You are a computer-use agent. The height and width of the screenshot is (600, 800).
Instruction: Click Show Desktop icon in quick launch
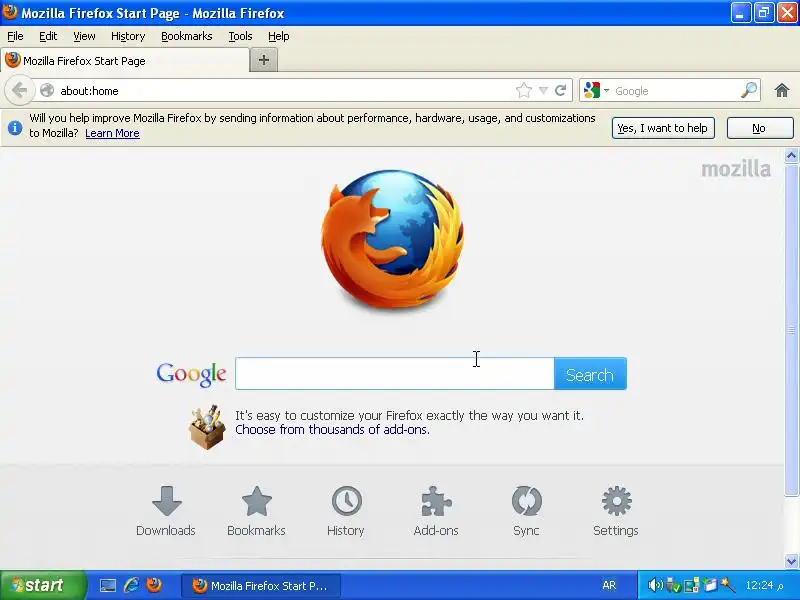[108, 585]
